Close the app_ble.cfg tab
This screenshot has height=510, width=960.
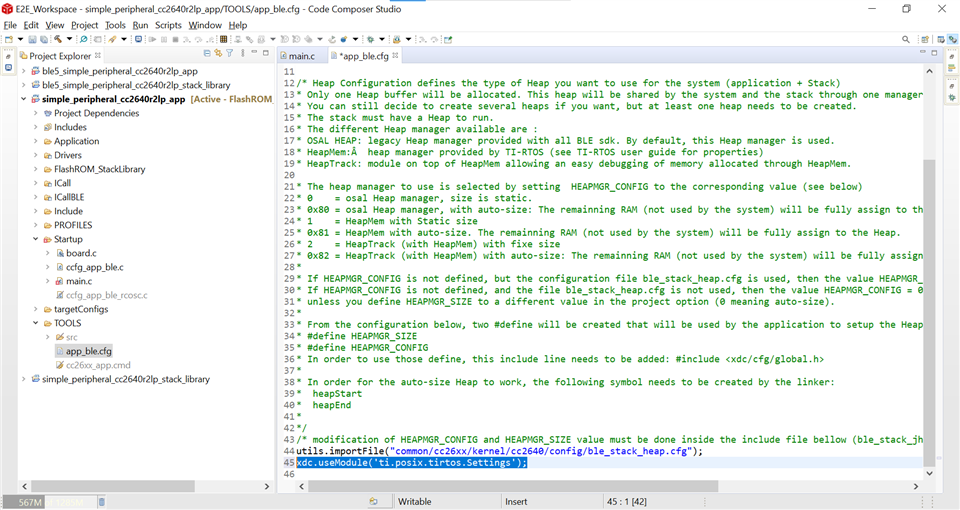[x=396, y=55]
